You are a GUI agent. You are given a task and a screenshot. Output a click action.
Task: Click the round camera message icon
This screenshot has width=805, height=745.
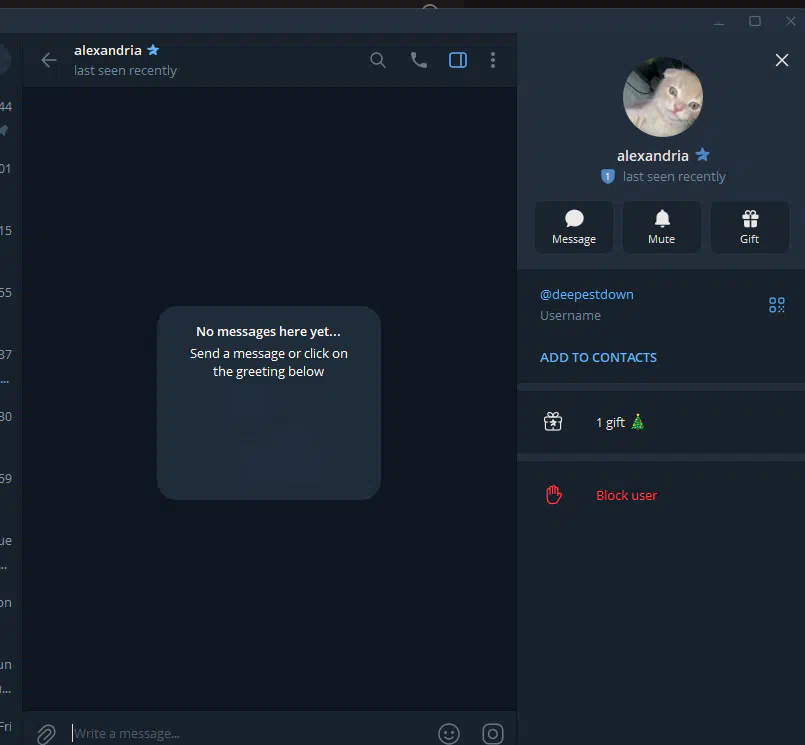[492, 734]
